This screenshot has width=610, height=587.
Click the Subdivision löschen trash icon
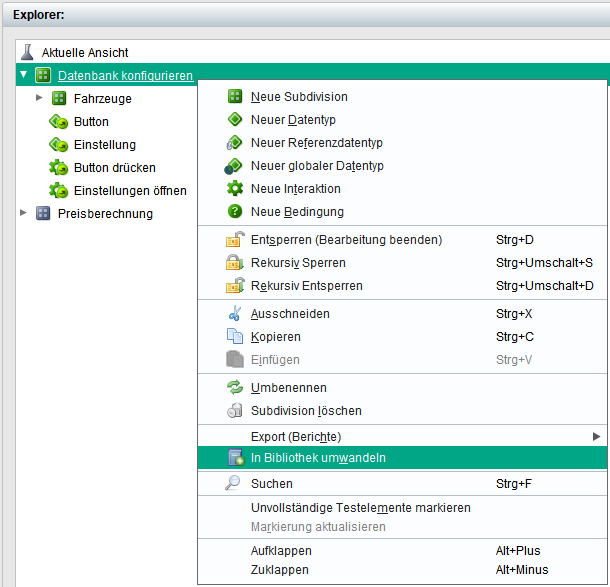235,410
